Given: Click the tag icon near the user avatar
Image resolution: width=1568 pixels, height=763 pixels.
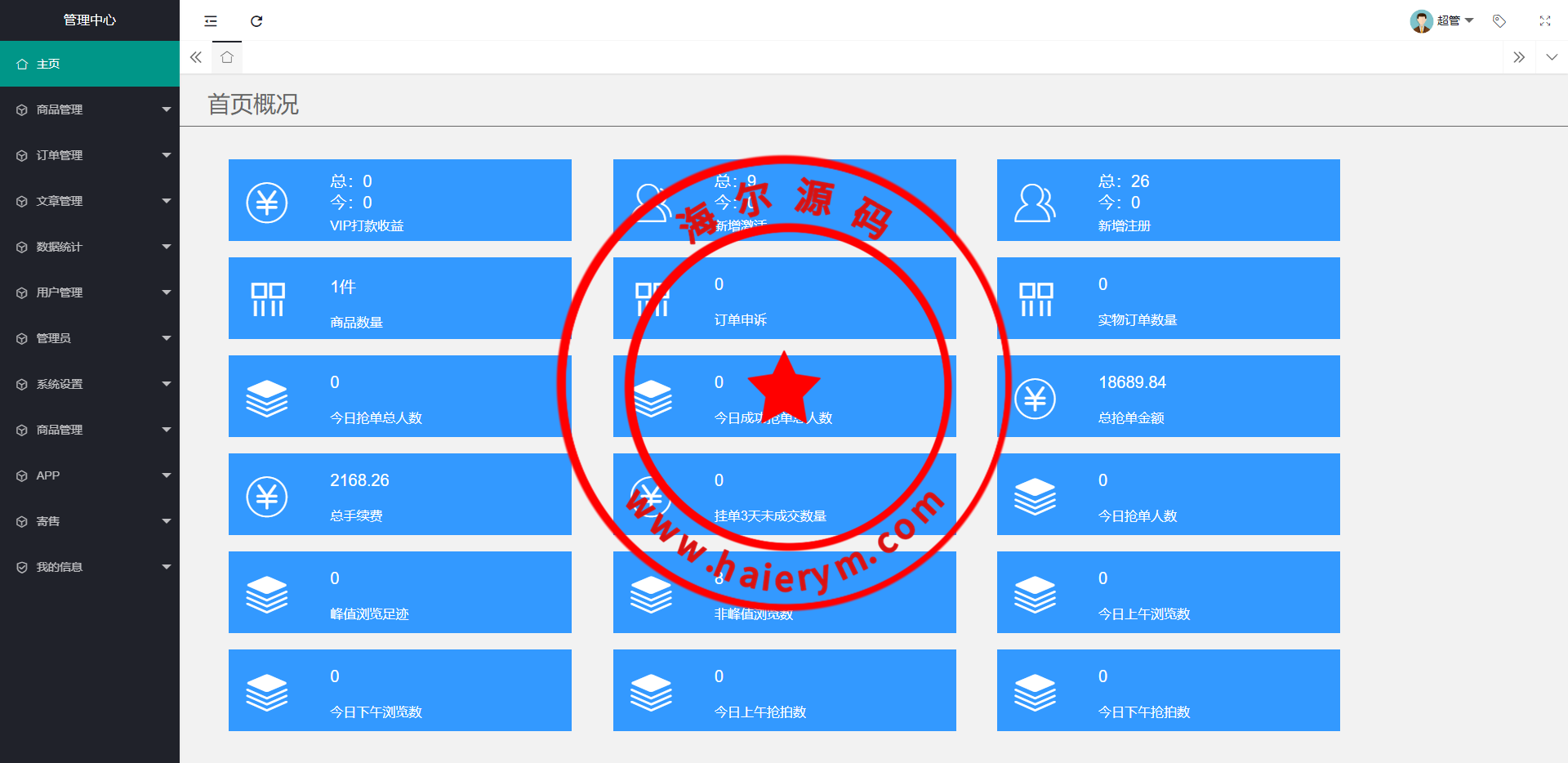Looking at the screenshot, I should pyautogui.click(x=1499, y=21).
